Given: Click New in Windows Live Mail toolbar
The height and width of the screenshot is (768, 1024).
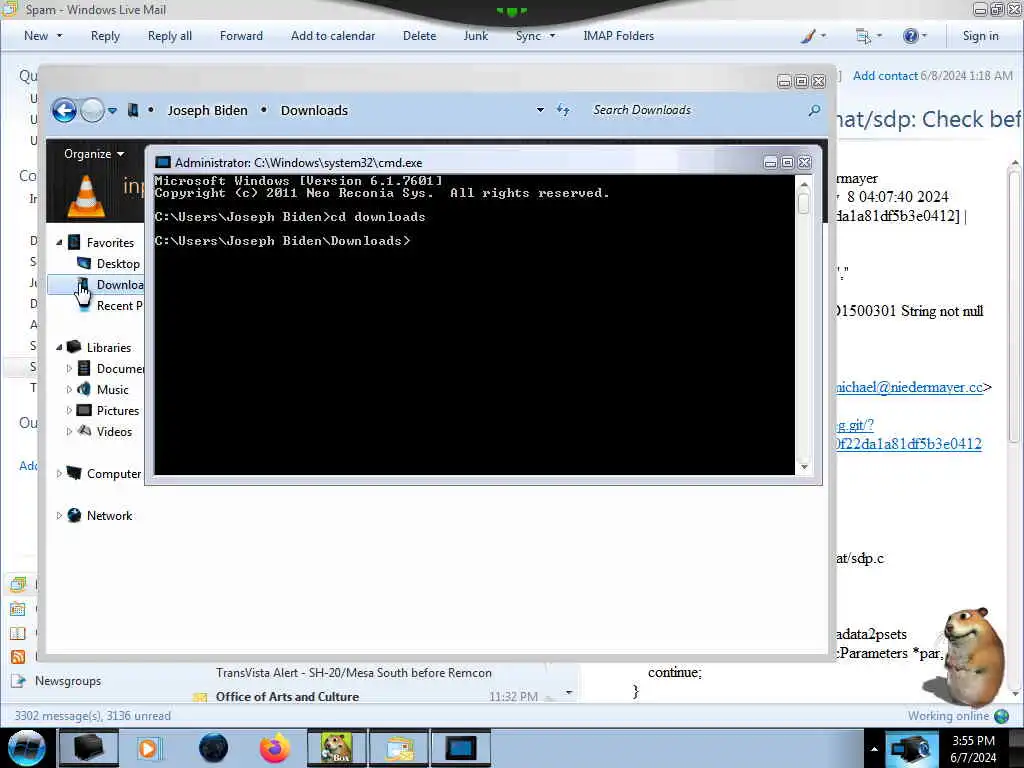Looking at the screenshot, I should click(36, 36).
